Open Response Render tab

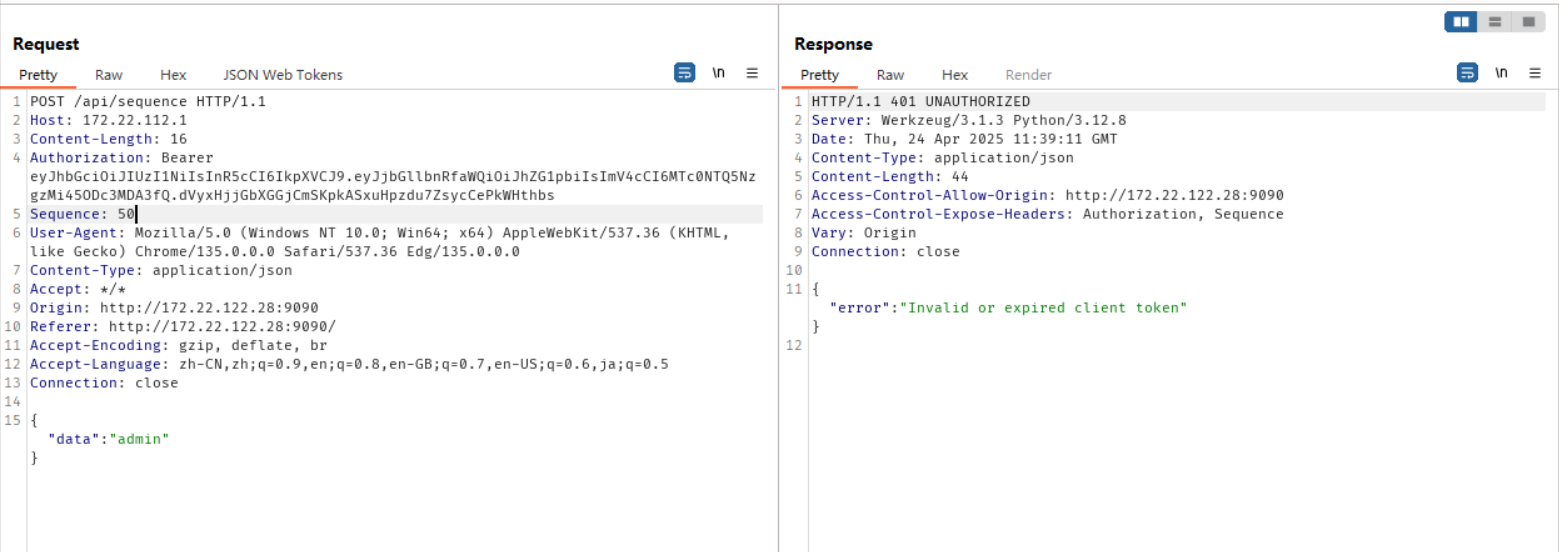click(x=1029, y=75)
